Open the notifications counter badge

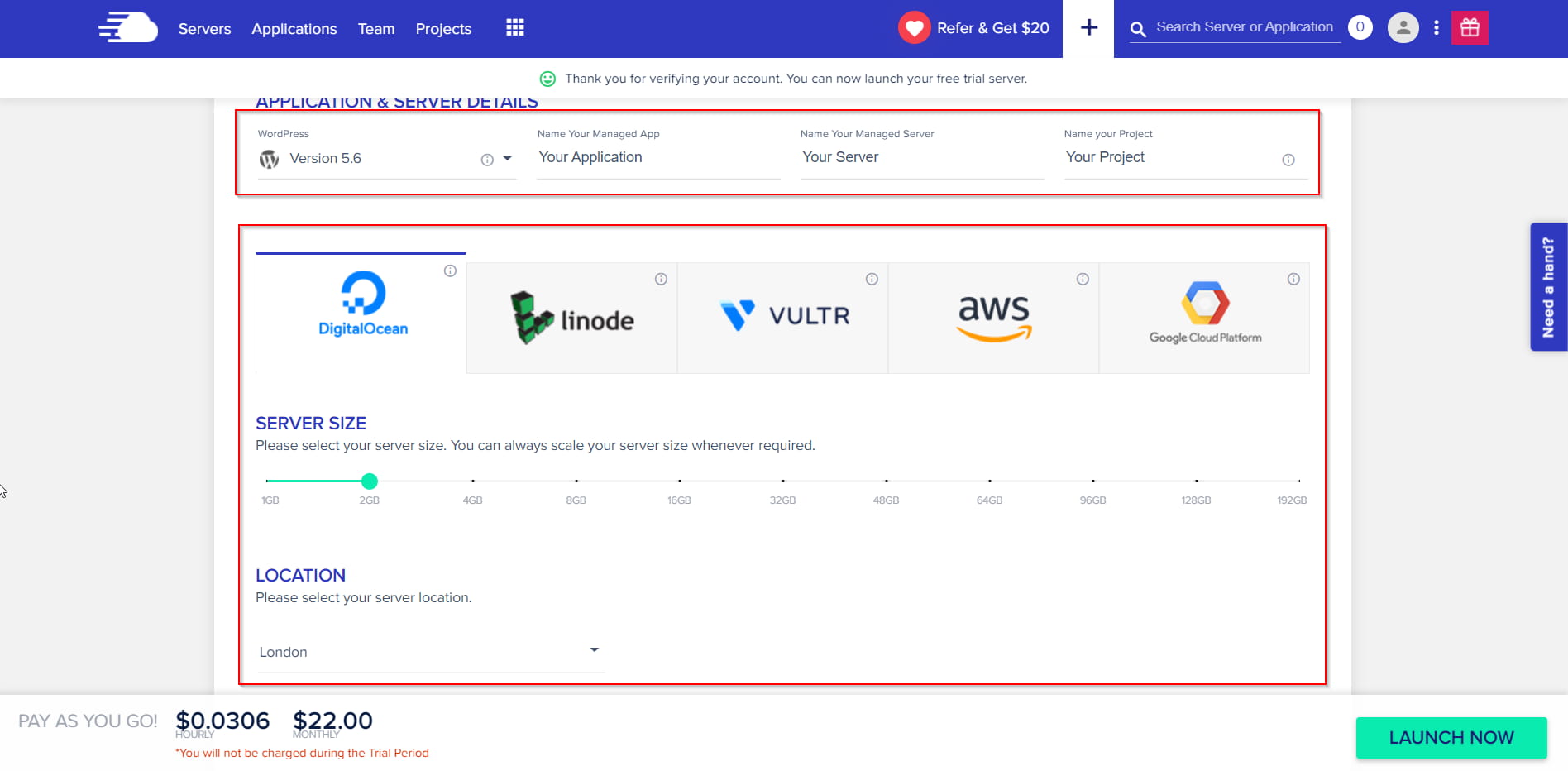click(x=1360, y=27)
